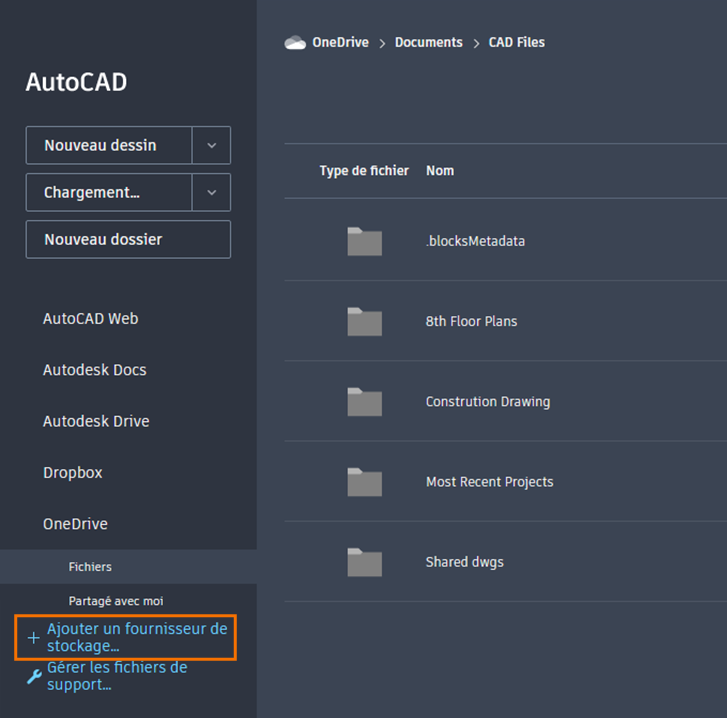The height and width of the screenshot is (718, 727).
Task: Expand the Chargement dropdown arrow
Action: click(211, 192)
